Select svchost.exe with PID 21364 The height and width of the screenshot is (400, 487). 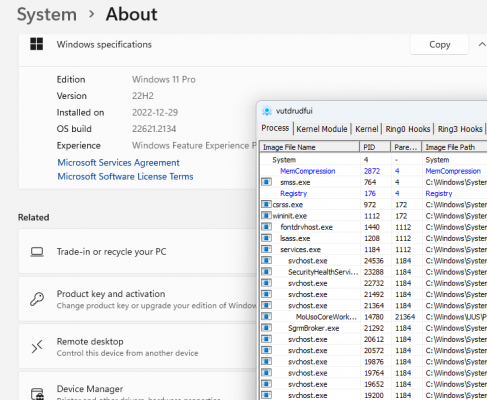coord(308,306)
